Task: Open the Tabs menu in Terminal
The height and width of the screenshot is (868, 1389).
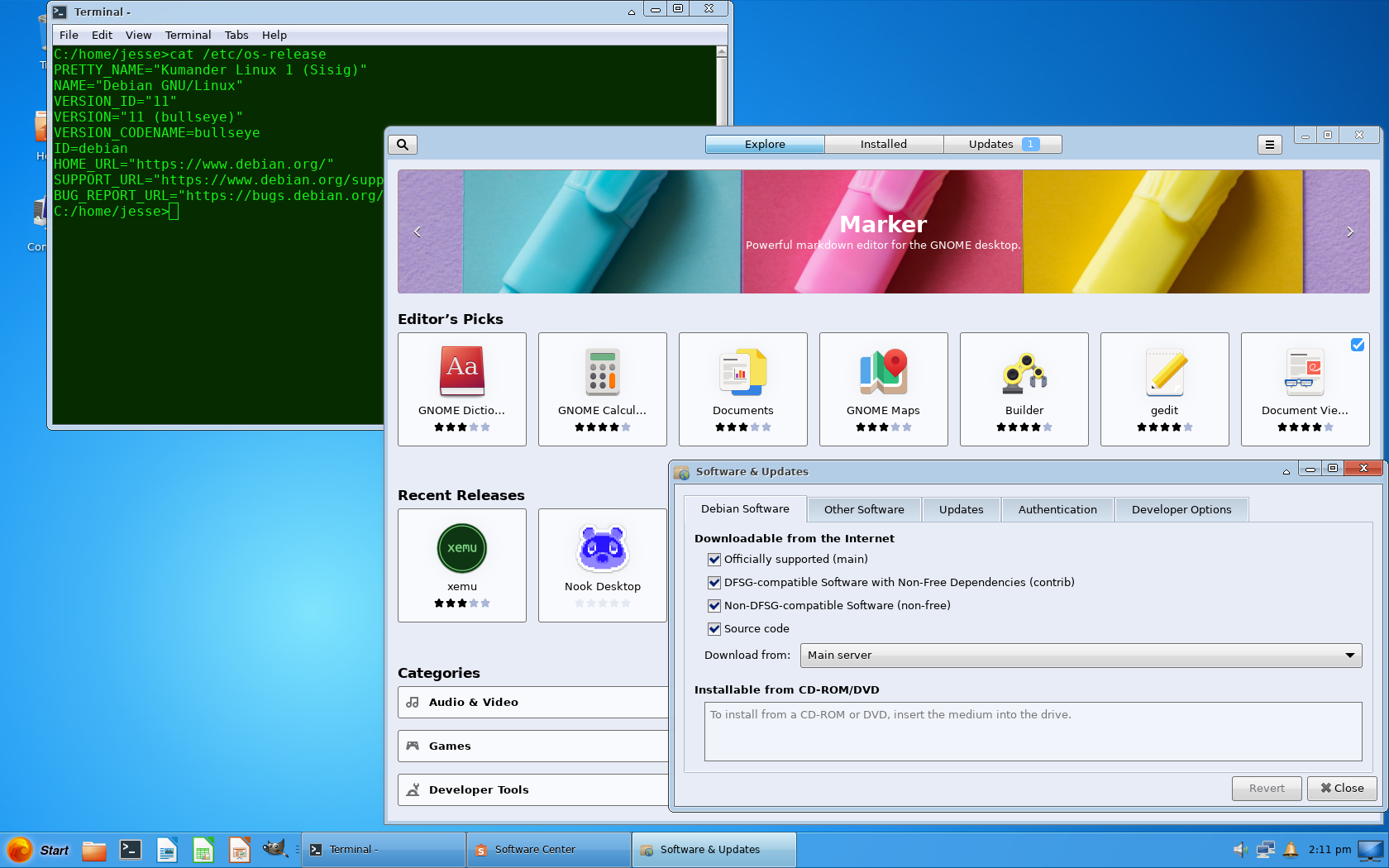Action: click(236, 35)
